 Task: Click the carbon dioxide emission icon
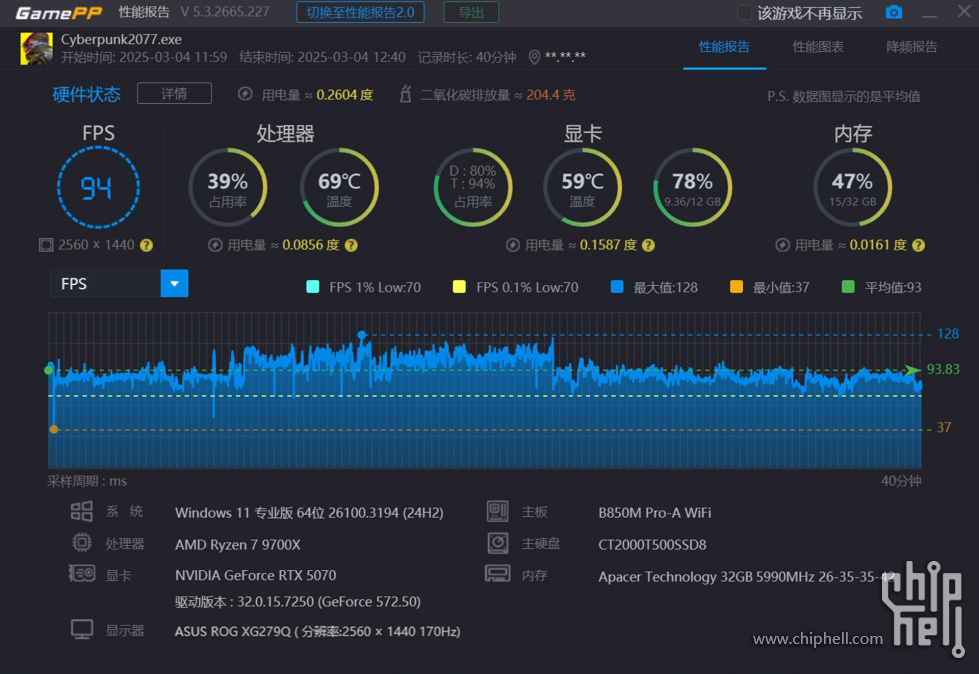(x=406, y=94)
